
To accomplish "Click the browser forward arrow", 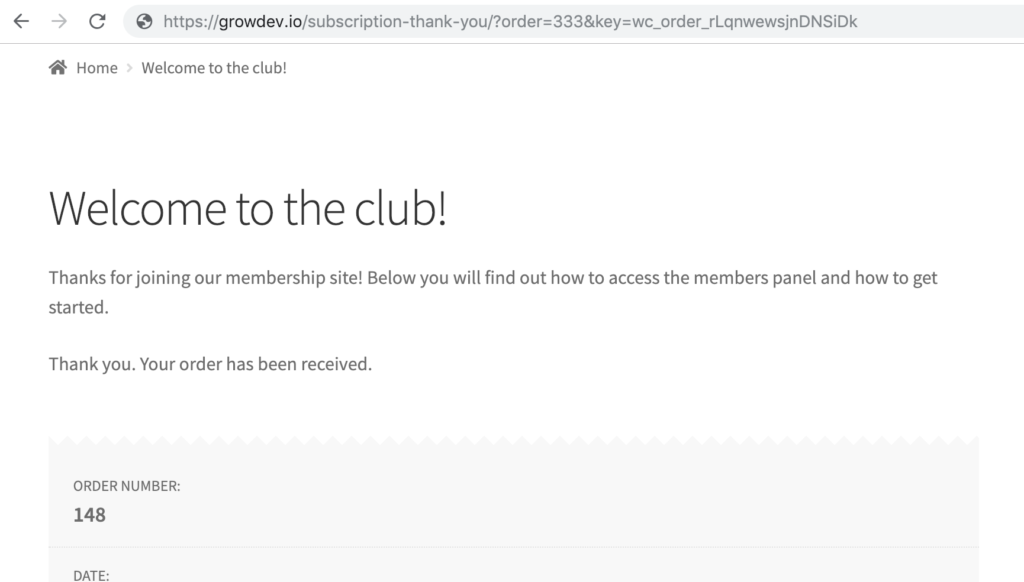I will pos(59,22).
